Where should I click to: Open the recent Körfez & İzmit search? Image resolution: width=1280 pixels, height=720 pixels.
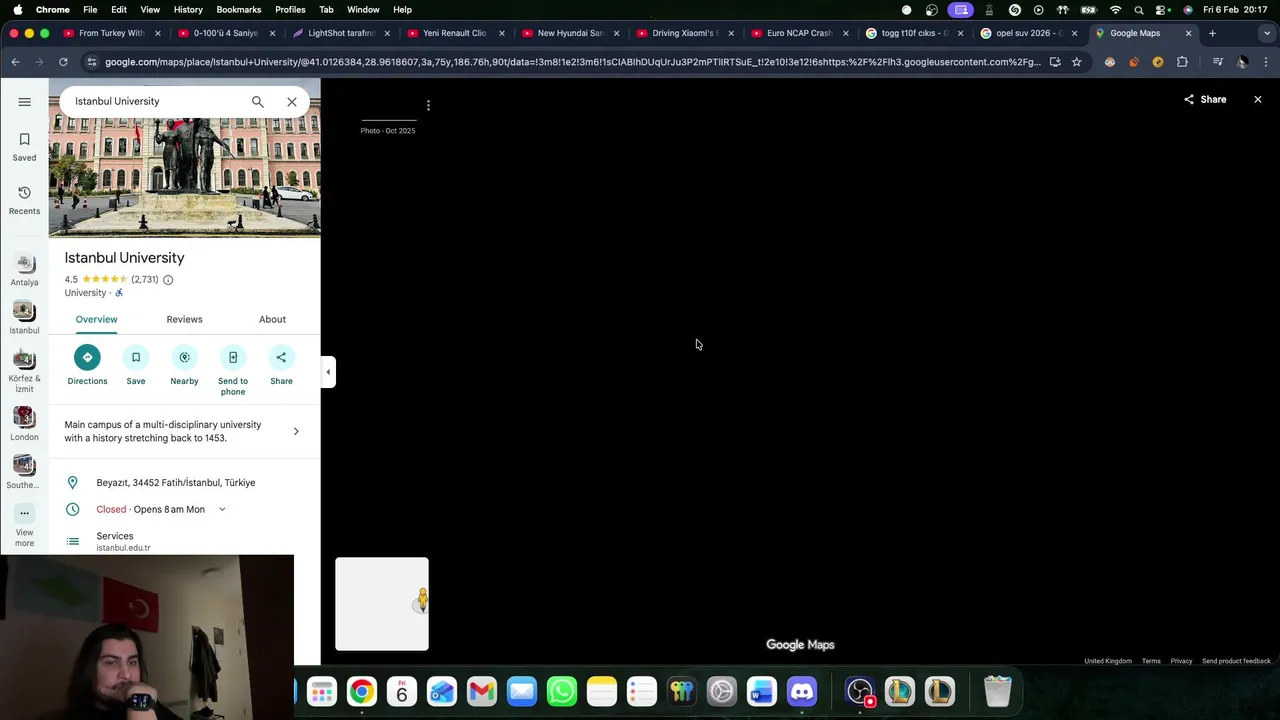point(24,371)
